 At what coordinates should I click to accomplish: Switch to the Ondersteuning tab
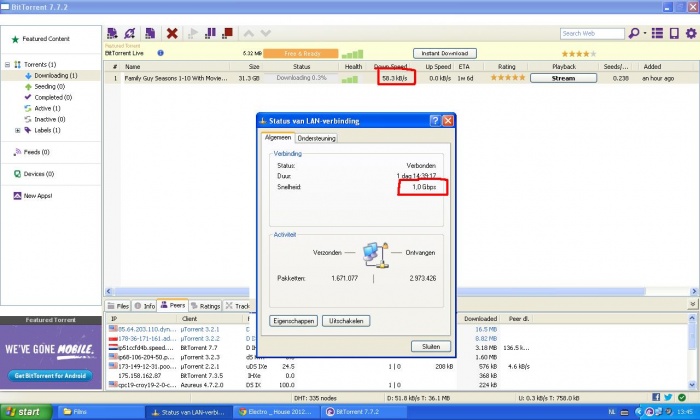(316, 138)
